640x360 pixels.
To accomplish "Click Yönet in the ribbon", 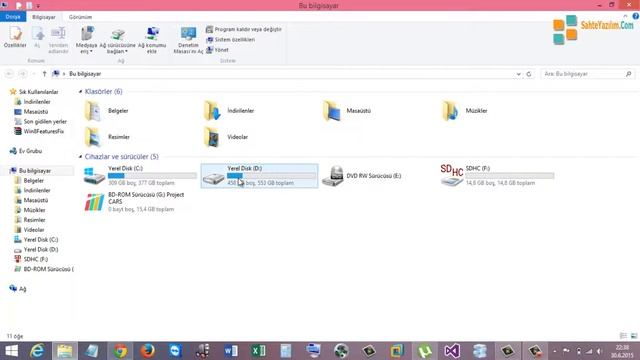I will tap(218, 50).
